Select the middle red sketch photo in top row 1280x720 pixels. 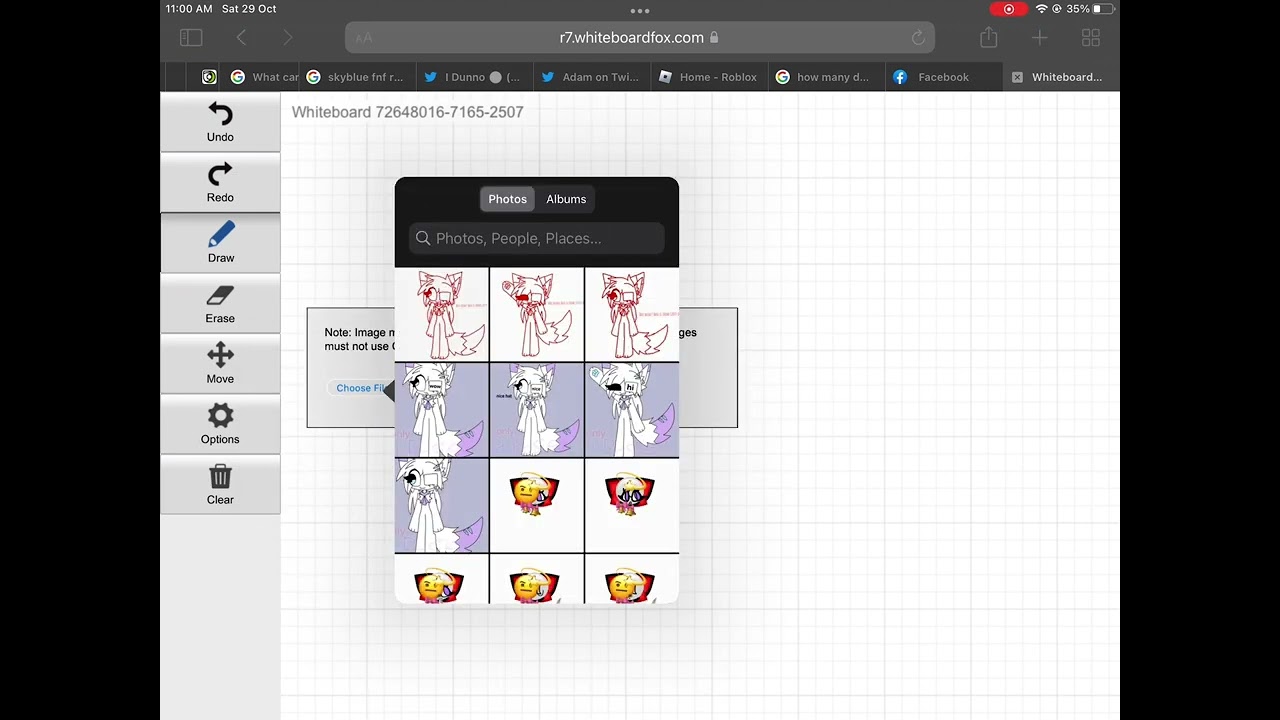[537, 314]
